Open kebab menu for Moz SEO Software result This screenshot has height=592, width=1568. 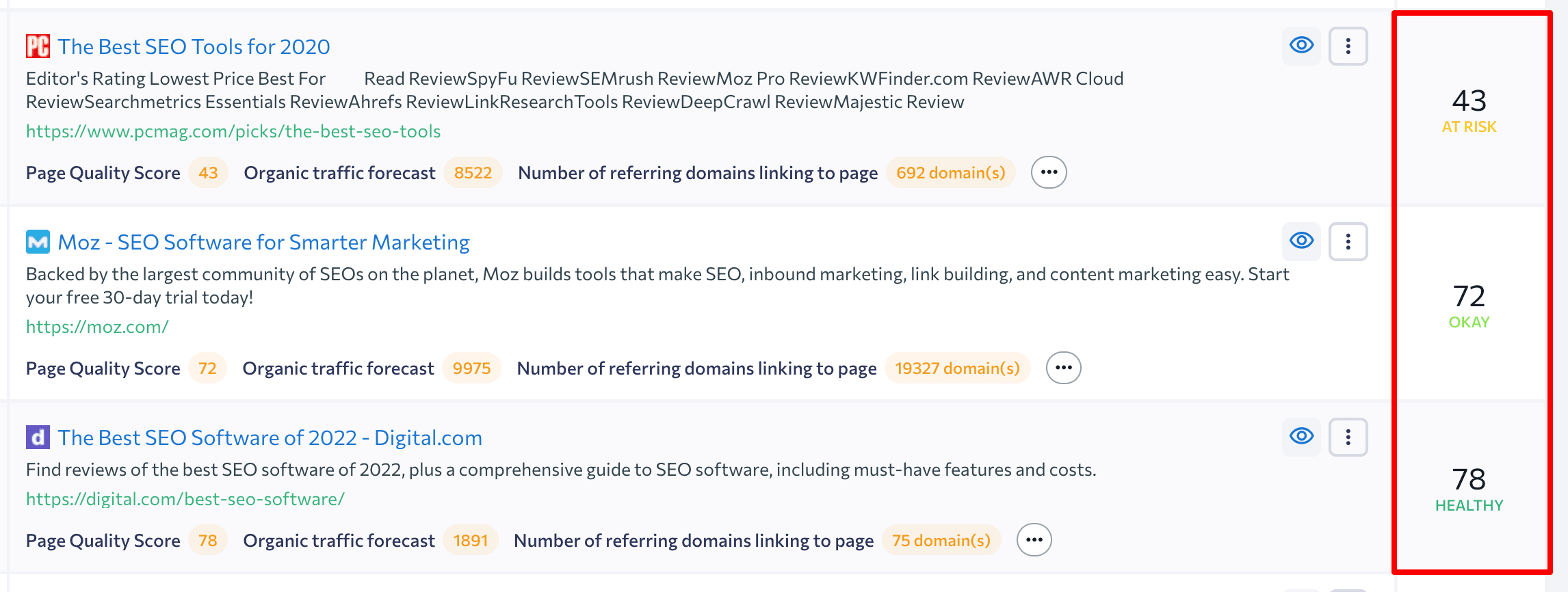coord(1348,241)
